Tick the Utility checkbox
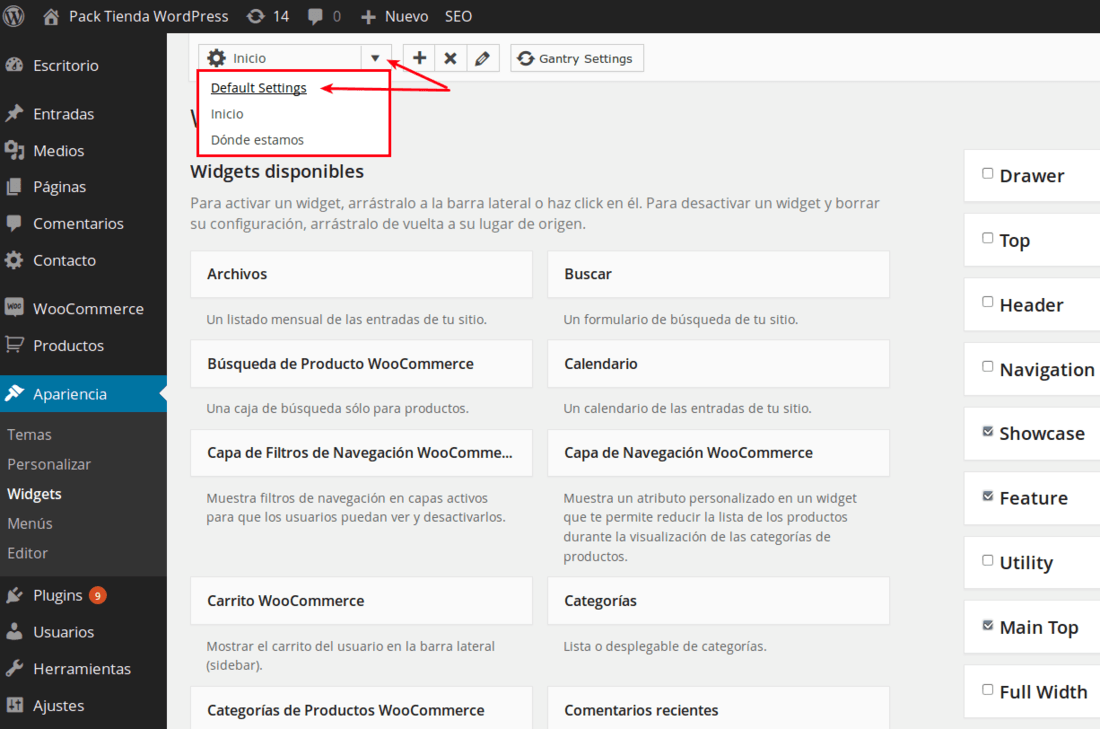Image resolution: width=1100 pixels, height=729 pixels. pos(987,560)
